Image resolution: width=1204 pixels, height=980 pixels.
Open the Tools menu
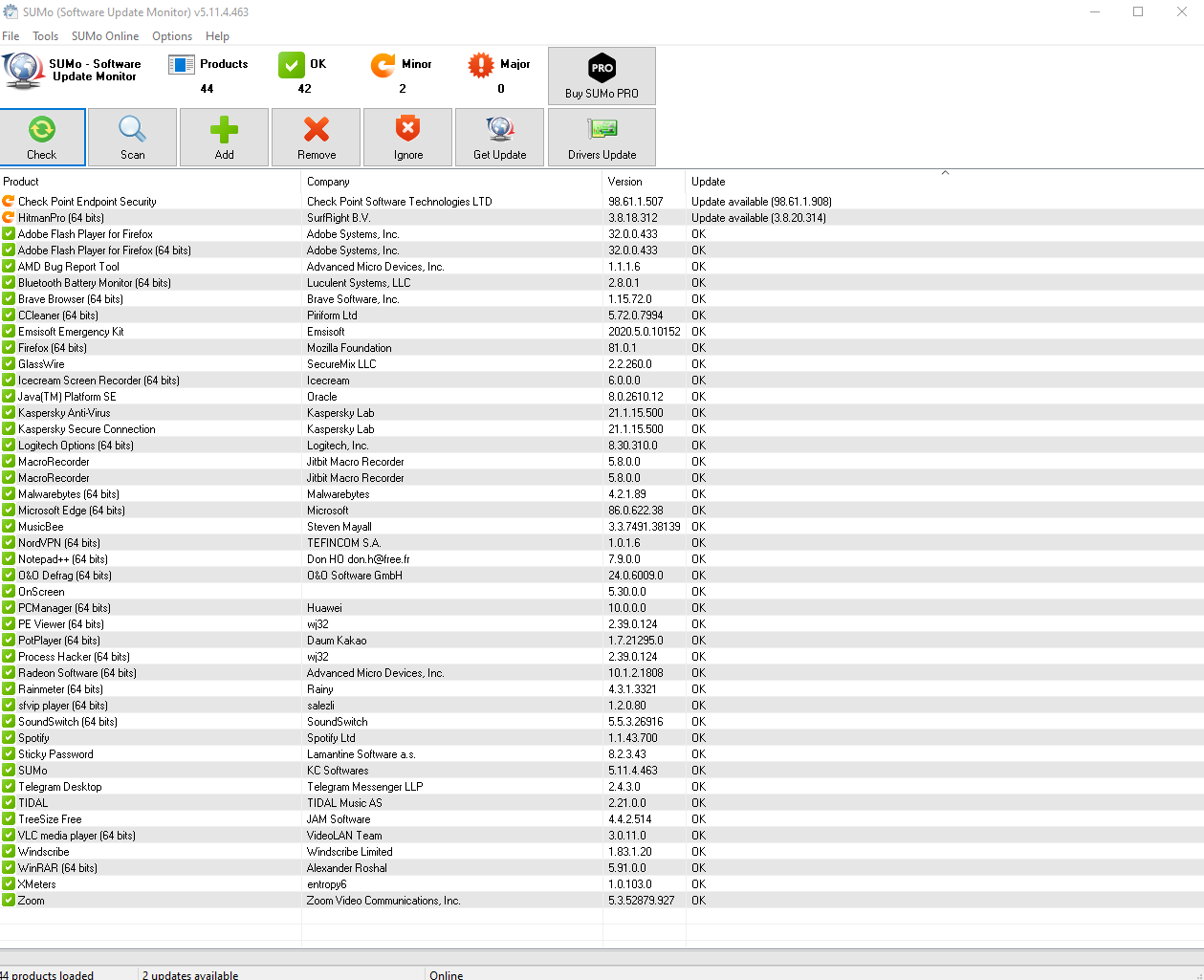coord(45,36)
